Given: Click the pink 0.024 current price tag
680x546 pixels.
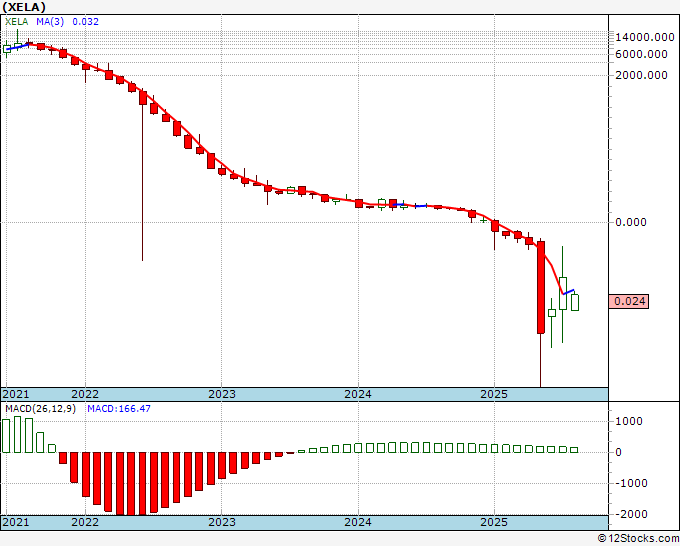Looking at the screenshot, I should coord(629,301).
